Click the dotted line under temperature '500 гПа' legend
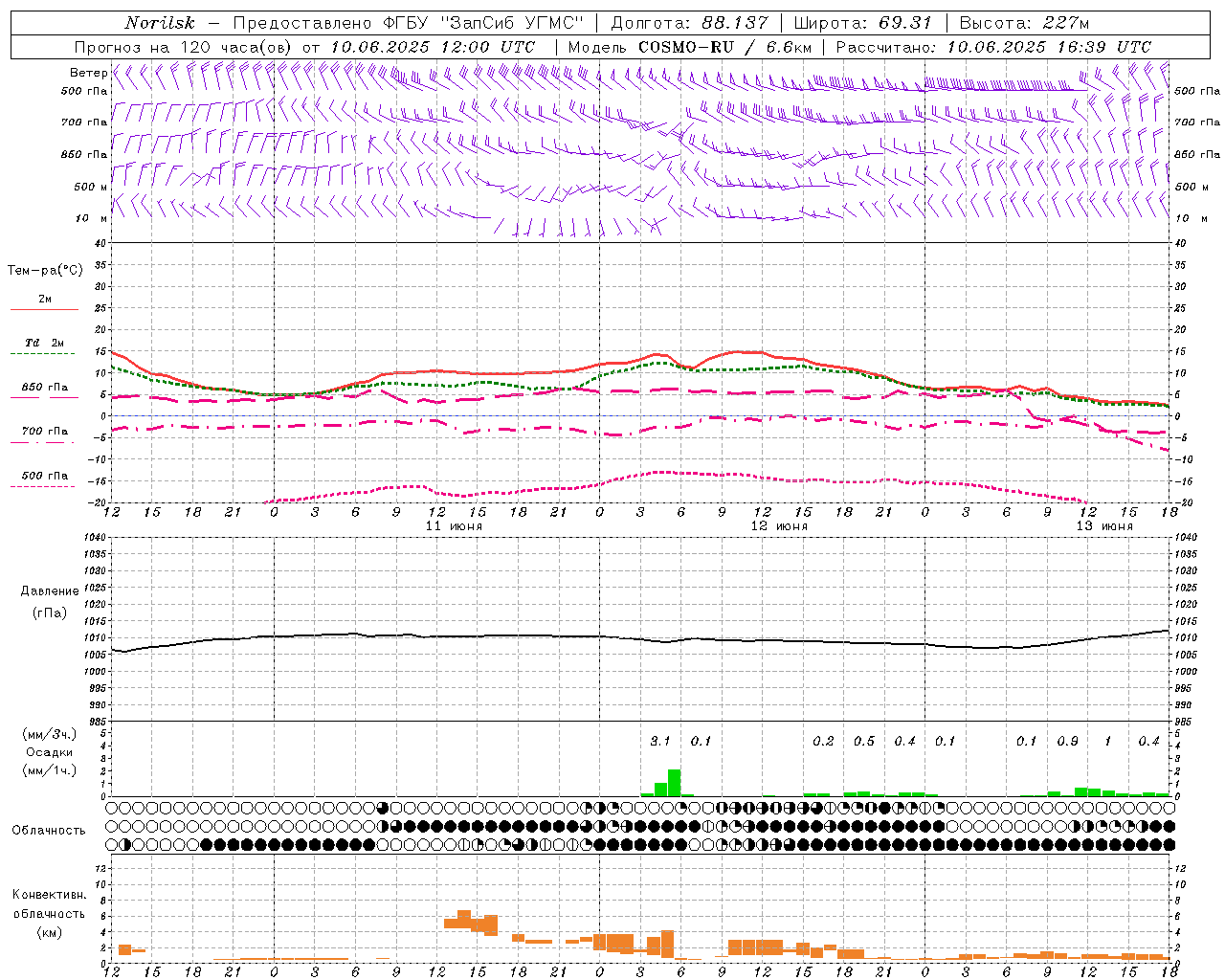The height and width of the screenshot is (980, 1225). coord(43,486)
